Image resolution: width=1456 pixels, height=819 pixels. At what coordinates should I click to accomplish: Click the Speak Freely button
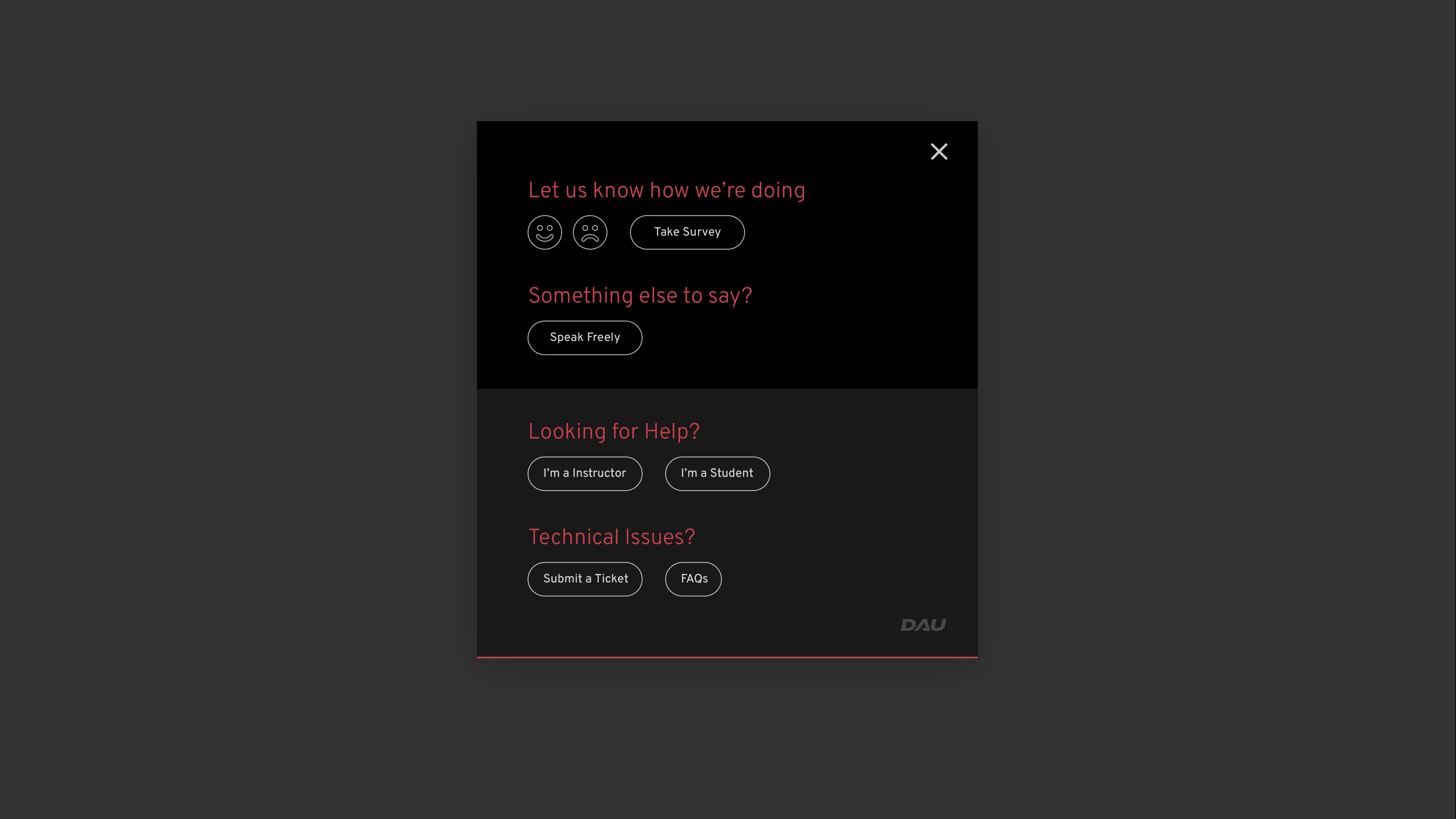pyautogui.click(x=585, y=338)
